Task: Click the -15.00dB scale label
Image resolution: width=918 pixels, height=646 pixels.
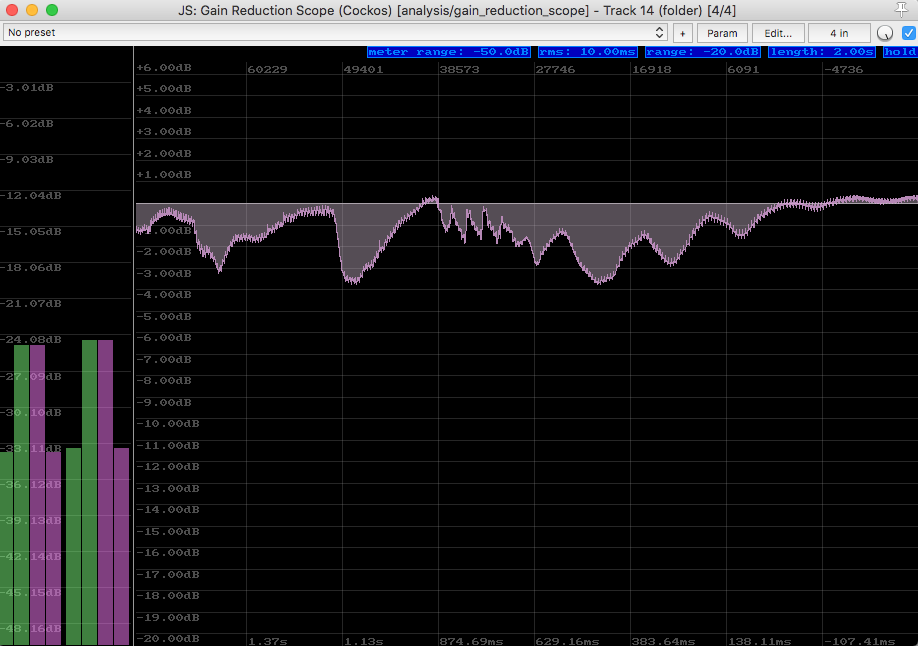Action: click(167, 531)
